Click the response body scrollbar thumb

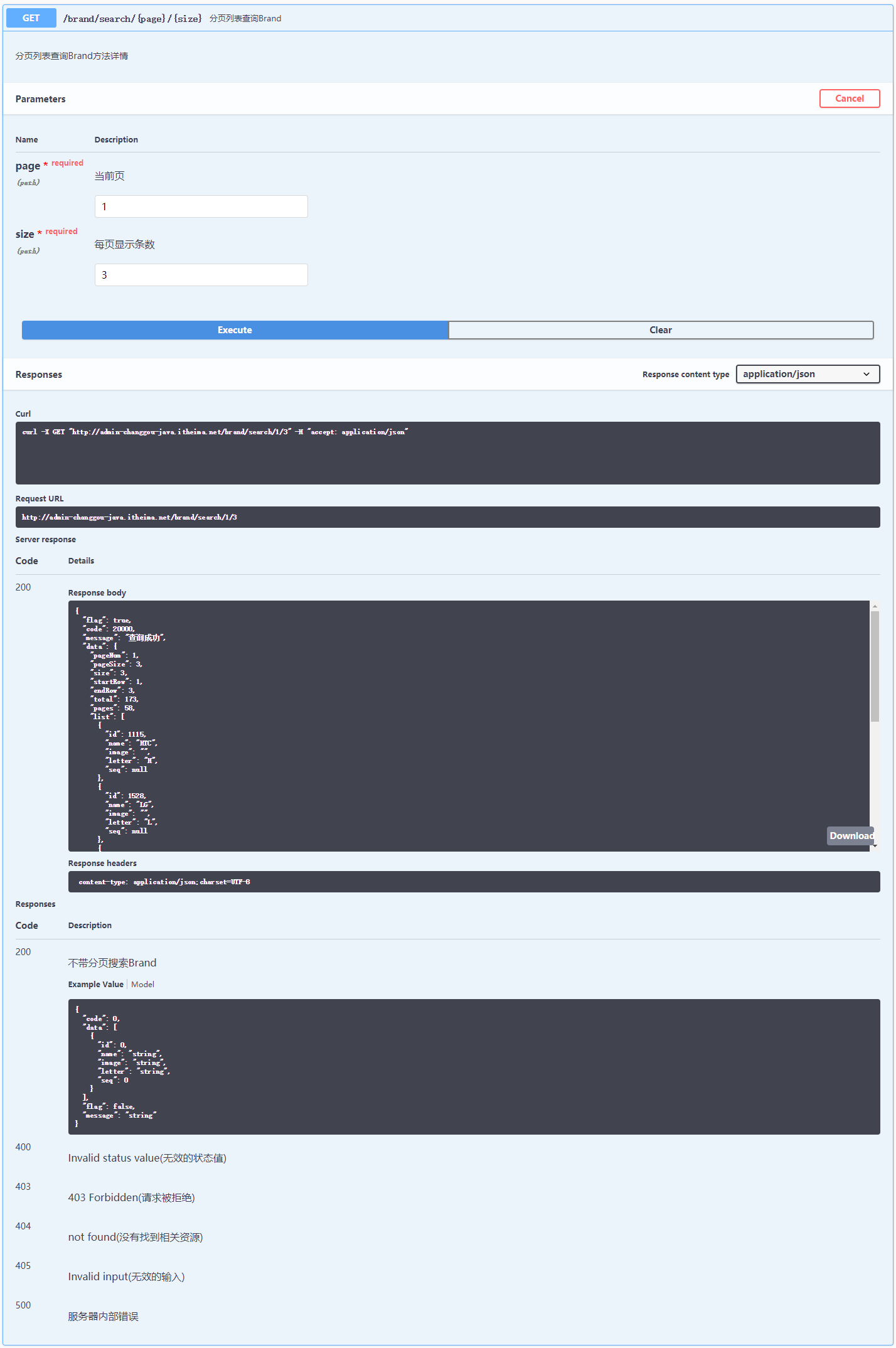point(875,666)
